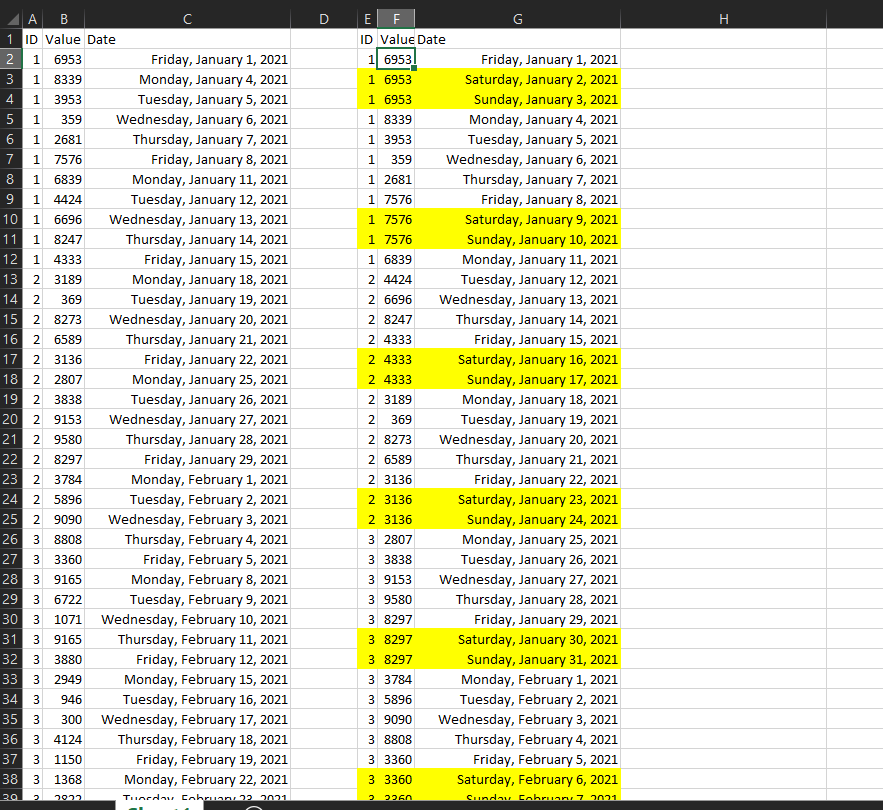Image resolution: width=883 pixels, height=810 pixels.
Task: Click the Select All corner triangle
Action: [x=11, y=19]
